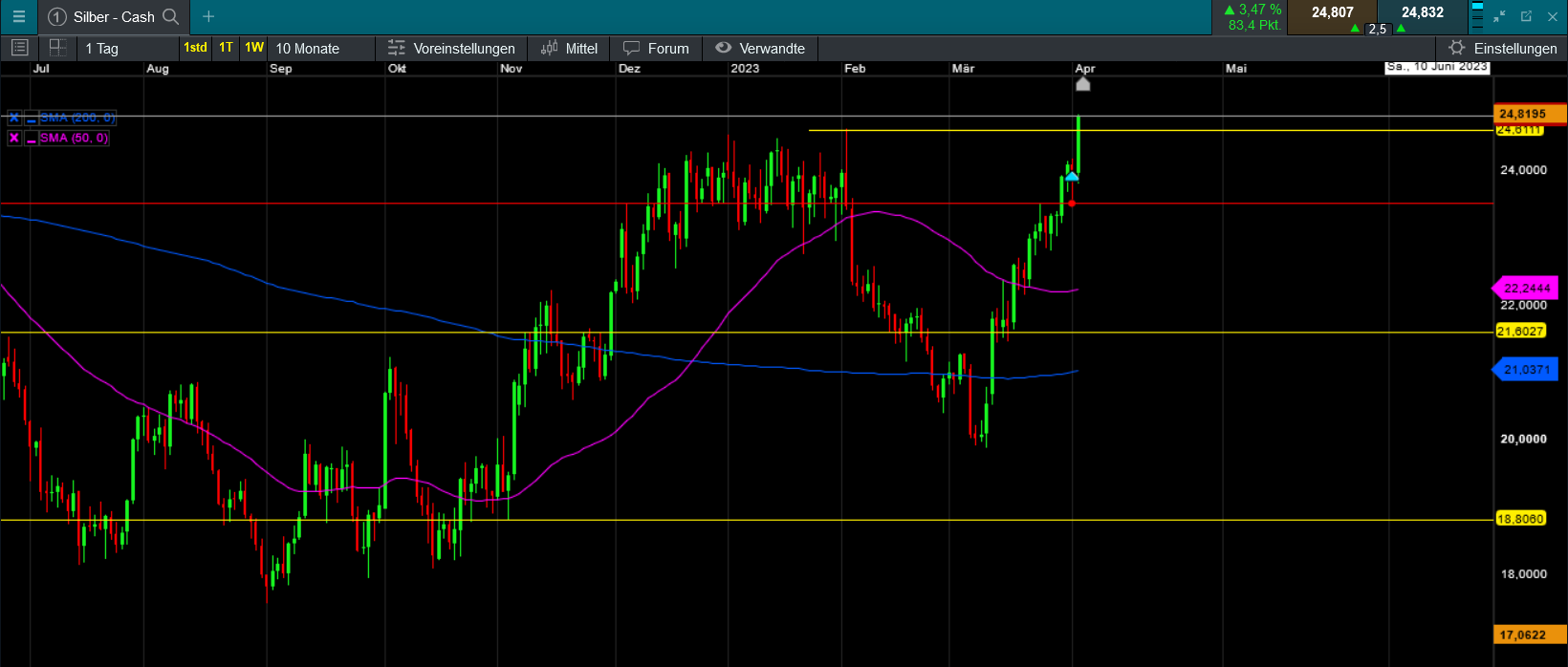Open the Forum menu item
1568x667 pixels.
[656, 48]
